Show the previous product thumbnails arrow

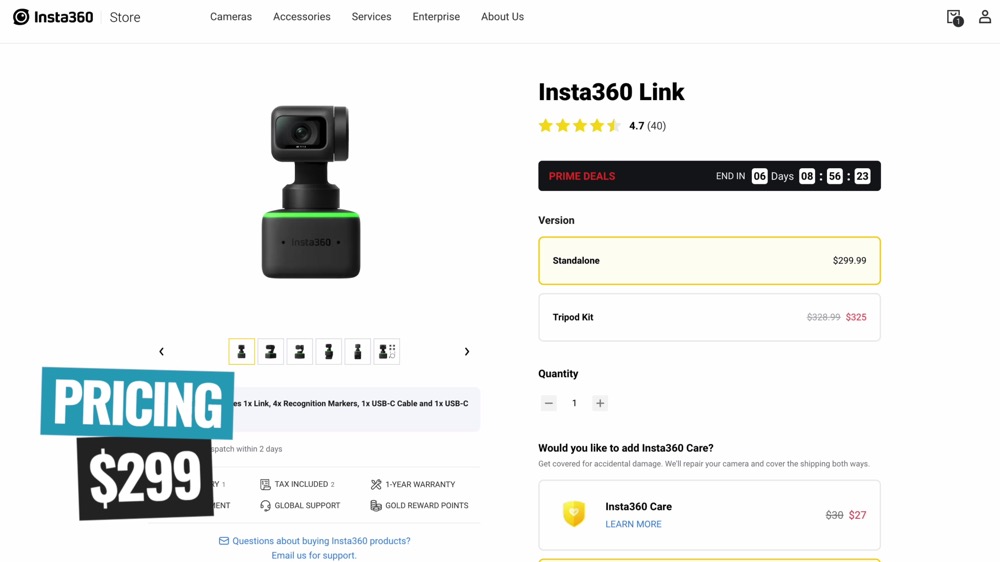click(x=162, y=352)
